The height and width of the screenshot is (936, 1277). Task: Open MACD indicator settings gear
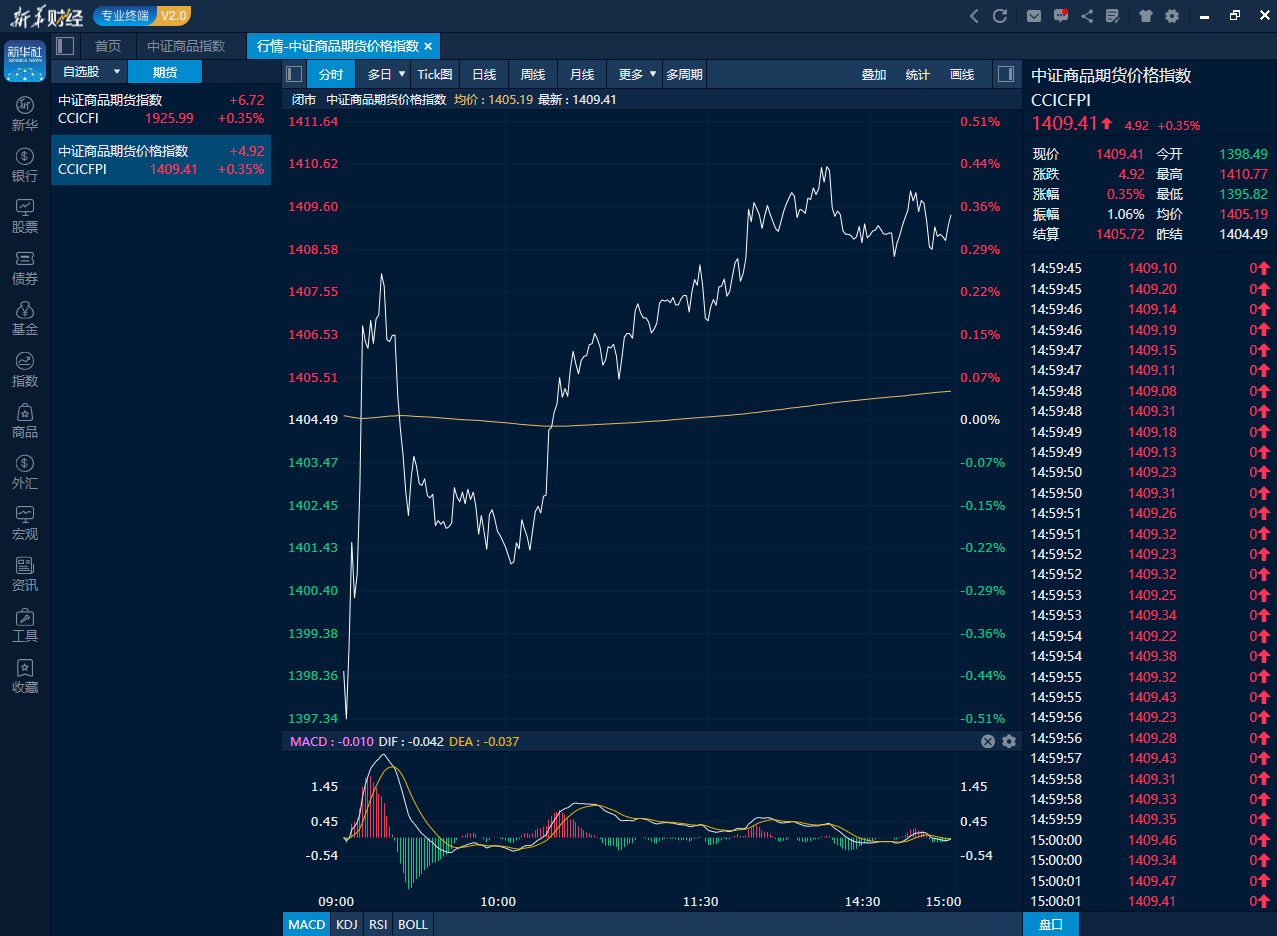[x=1009, y=741]
